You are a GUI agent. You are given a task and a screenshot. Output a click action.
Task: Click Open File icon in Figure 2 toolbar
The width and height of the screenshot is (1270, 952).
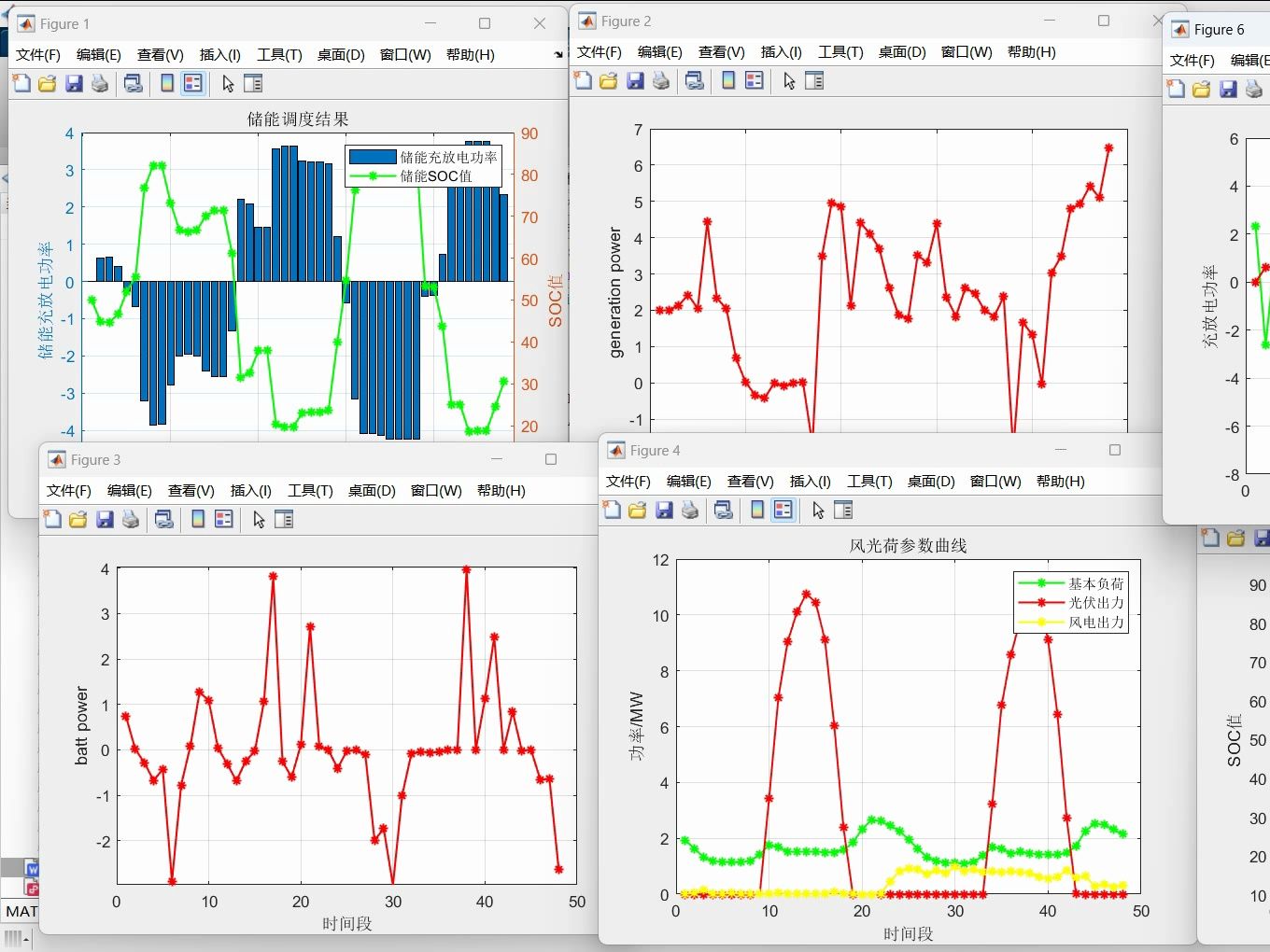(x=609, y=80)
